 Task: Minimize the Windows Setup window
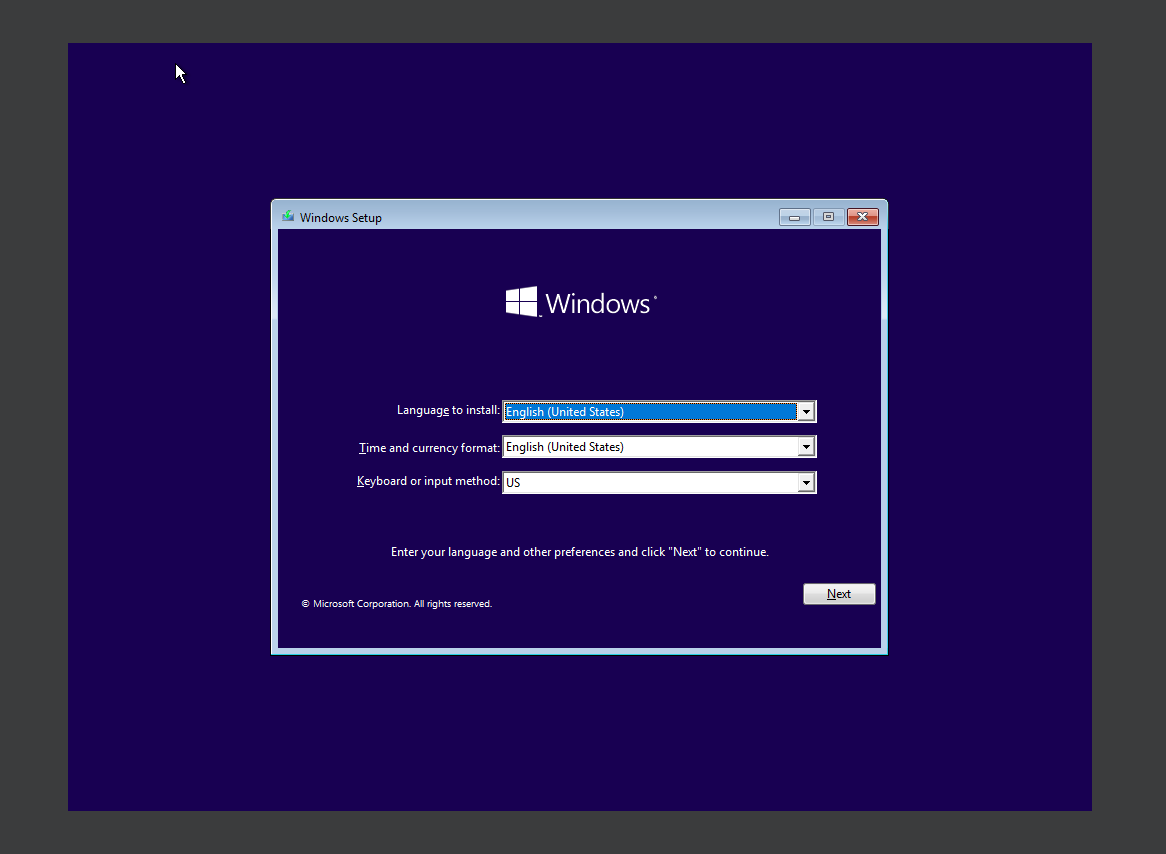(794, 216)
